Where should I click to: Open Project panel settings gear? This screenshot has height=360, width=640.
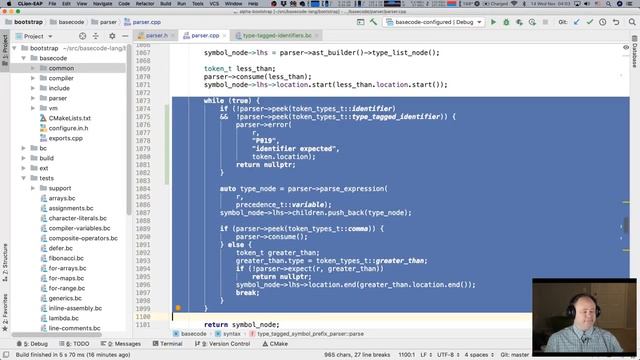coord(112,36)
